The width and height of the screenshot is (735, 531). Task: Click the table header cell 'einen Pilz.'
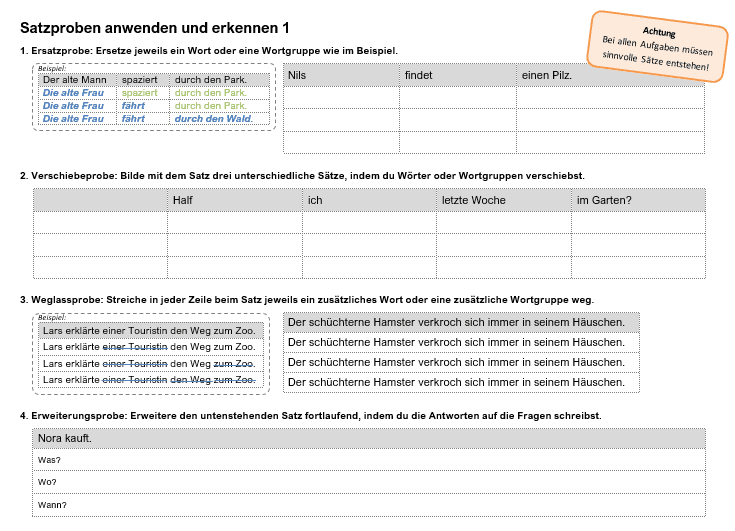click(610, 75)
